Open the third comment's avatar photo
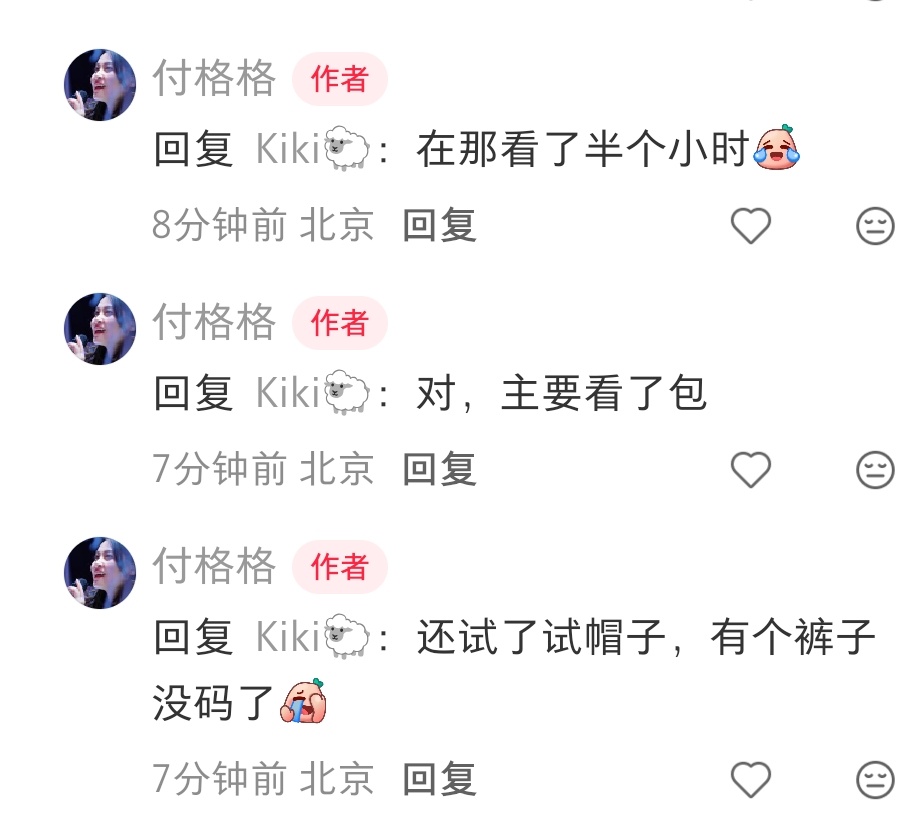The image size is (906, 829). [100, 573]
